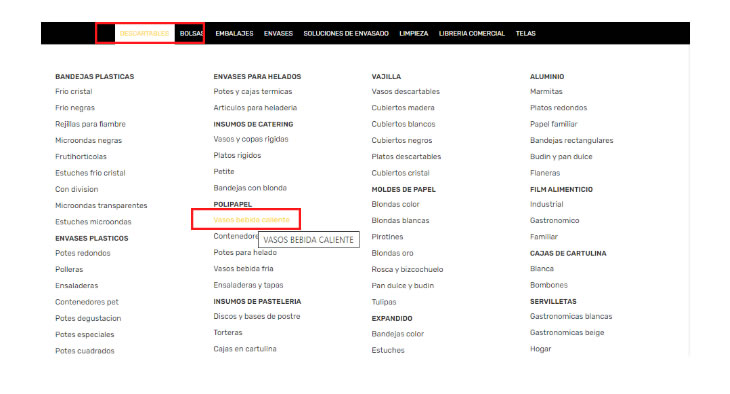Select Bombones under Cajas de cartulina
Image resolution: width=730 pixels, height=394 pixels.
pyautogui.click(x=548, y=285)
